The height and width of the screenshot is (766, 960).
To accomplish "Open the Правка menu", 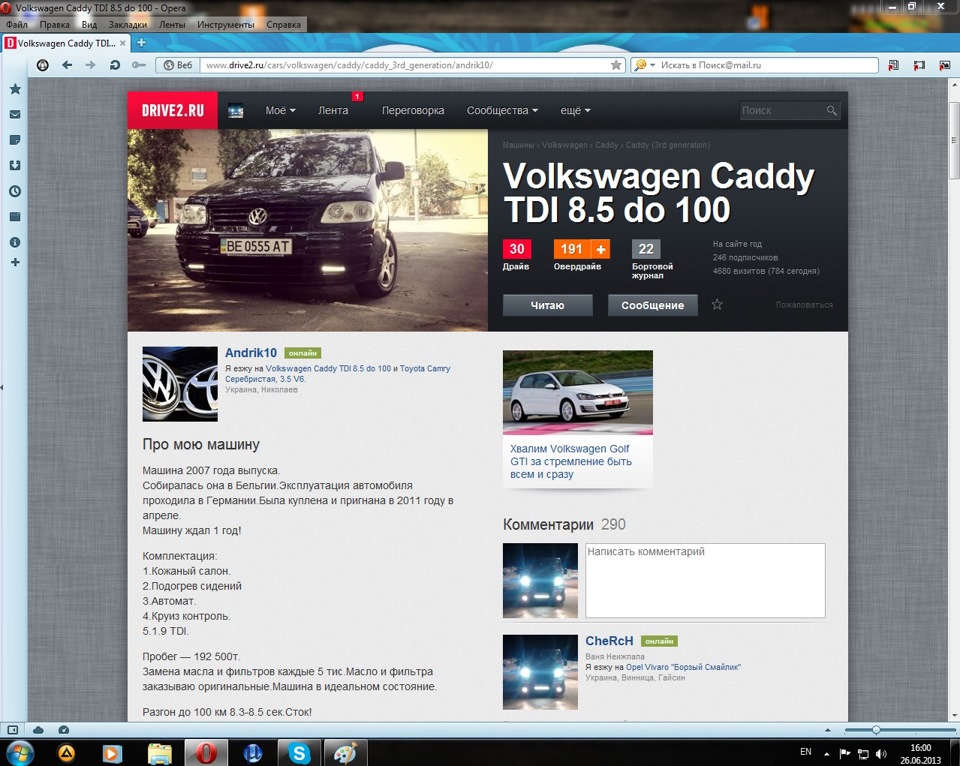I will click(x=54, y=24).
